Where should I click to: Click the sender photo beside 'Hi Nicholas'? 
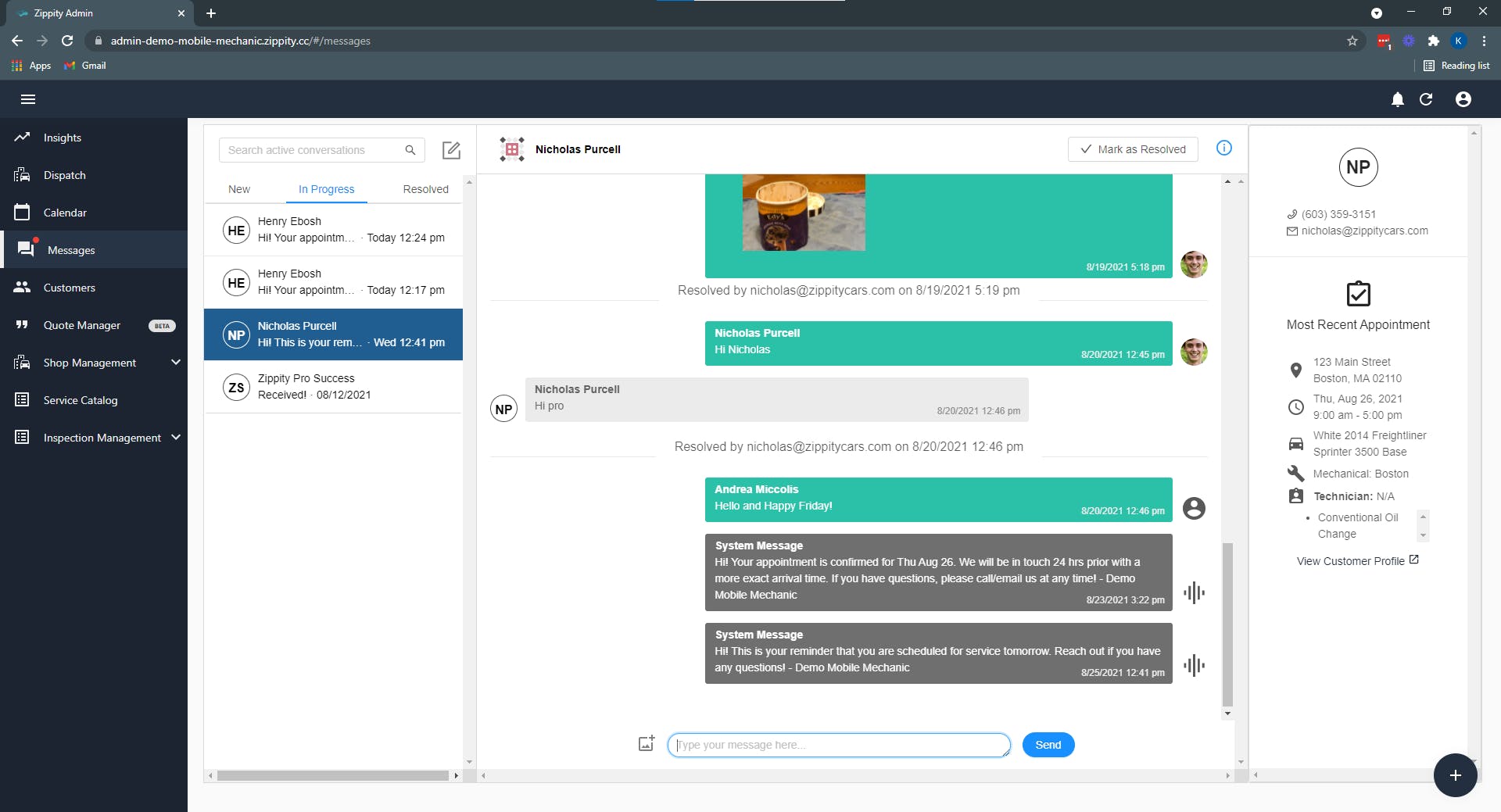tap(1194, 352)
